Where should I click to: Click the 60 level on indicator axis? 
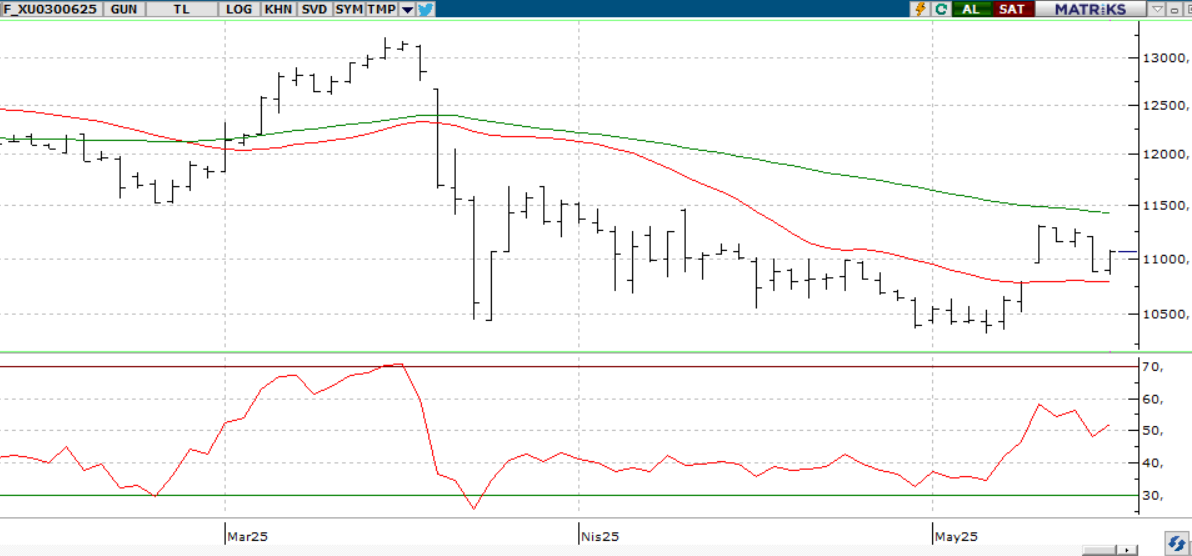tap(1154, 400)
